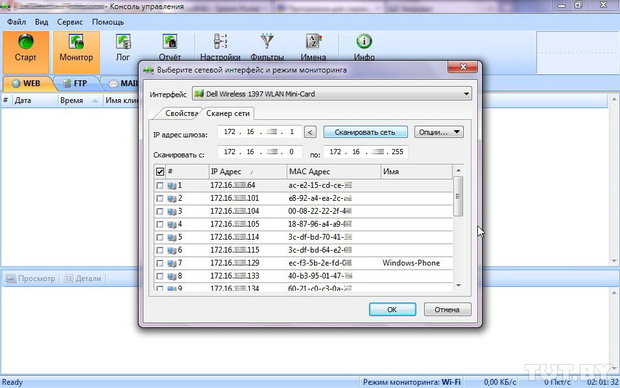Switch to the MAIL tab
The width and height of the screenshot is (620, 388).
(123, 83)
